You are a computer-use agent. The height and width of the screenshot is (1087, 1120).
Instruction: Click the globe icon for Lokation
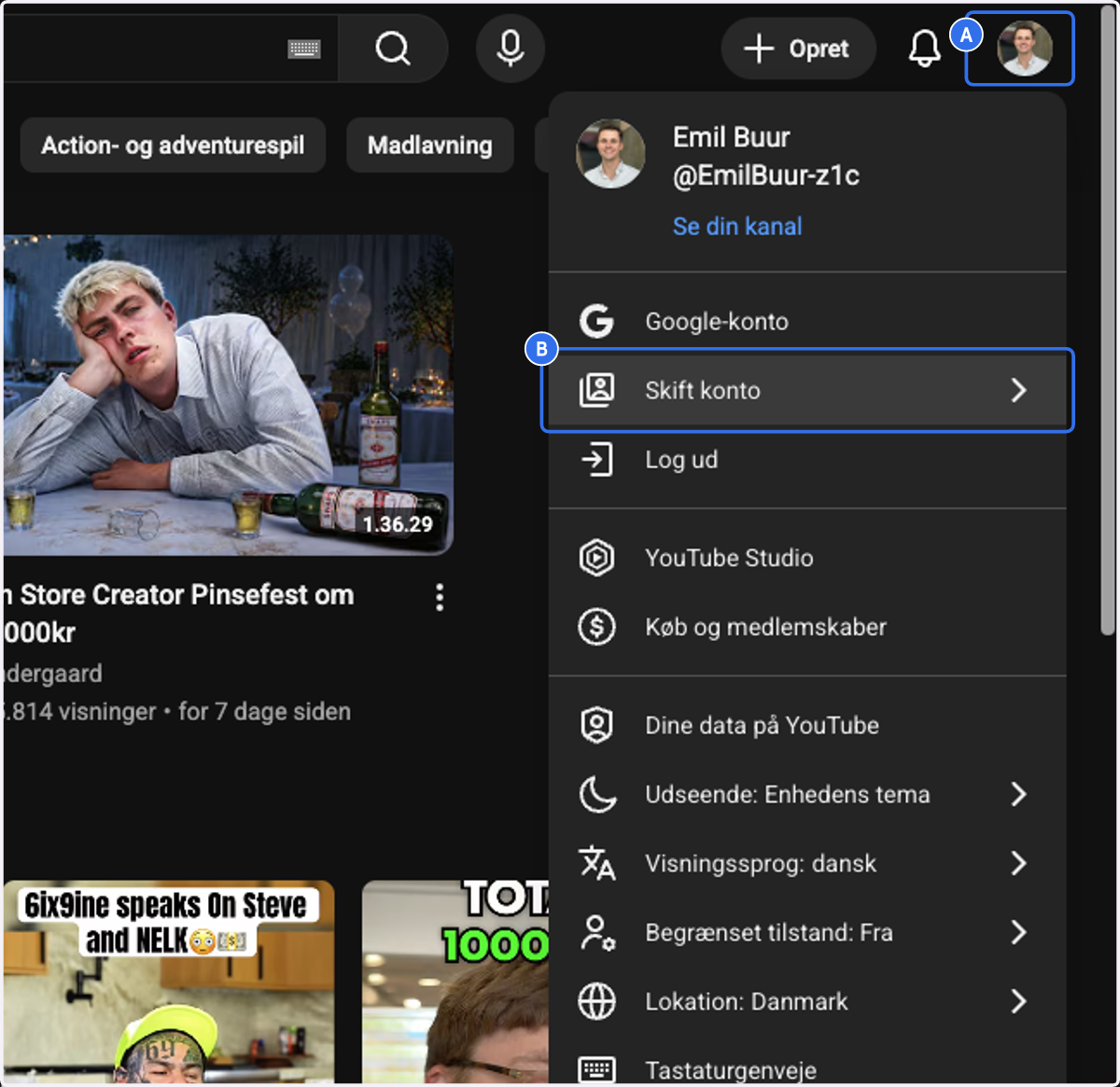596,1001
